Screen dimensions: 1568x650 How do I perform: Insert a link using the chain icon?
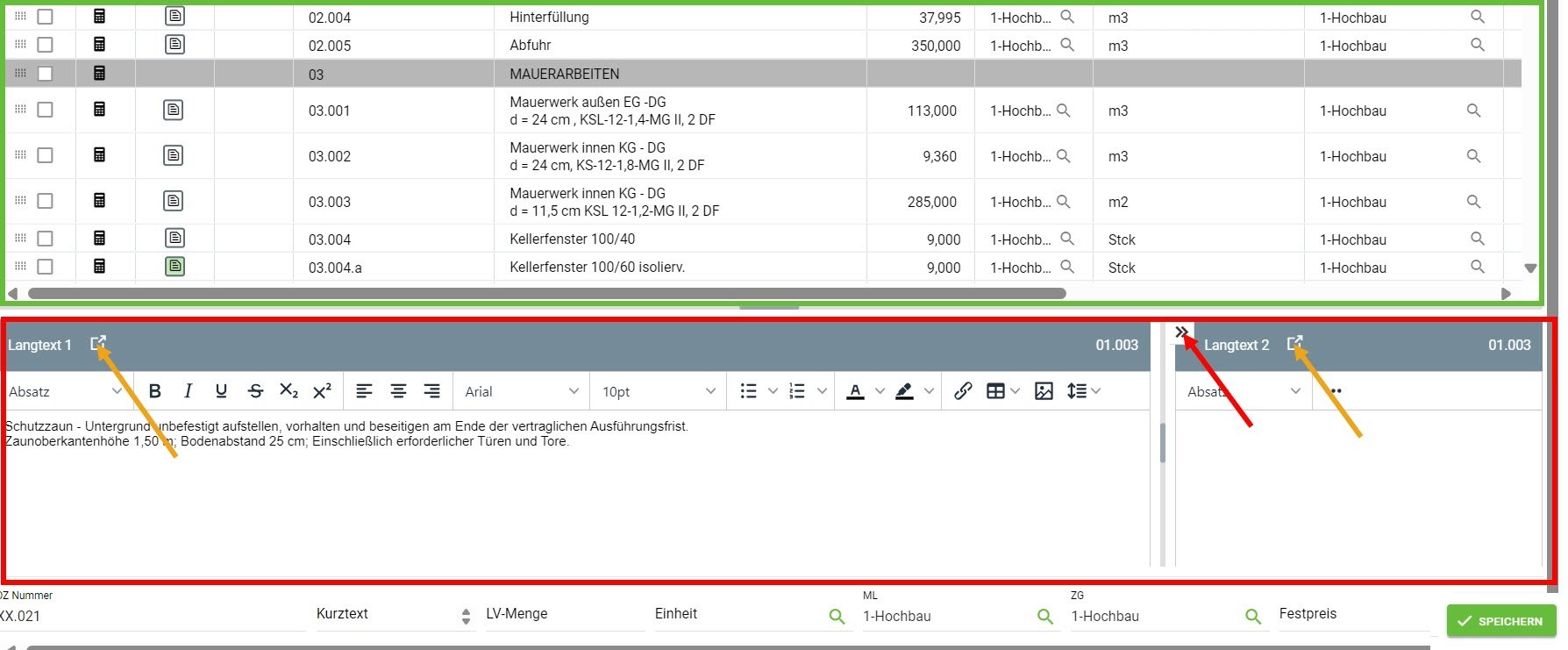click(963, 391)
